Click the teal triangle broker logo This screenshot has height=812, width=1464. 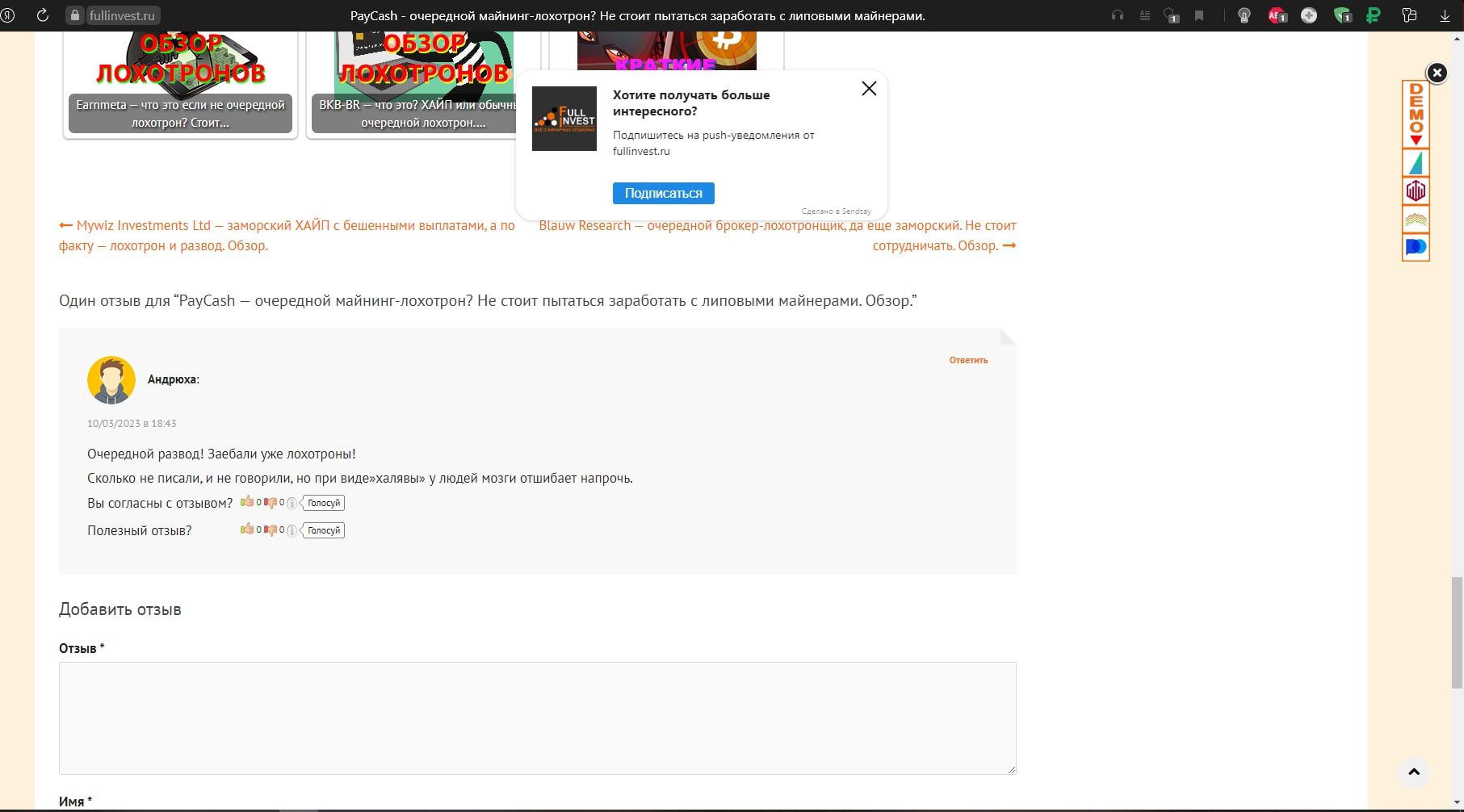(x=1416, y=163)
